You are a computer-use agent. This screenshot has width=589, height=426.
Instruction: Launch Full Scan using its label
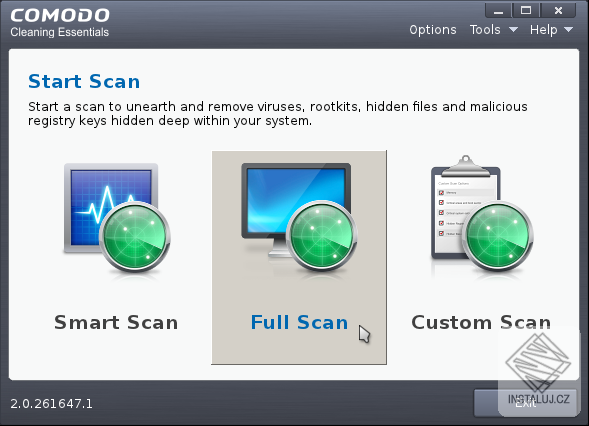point(299,322)
